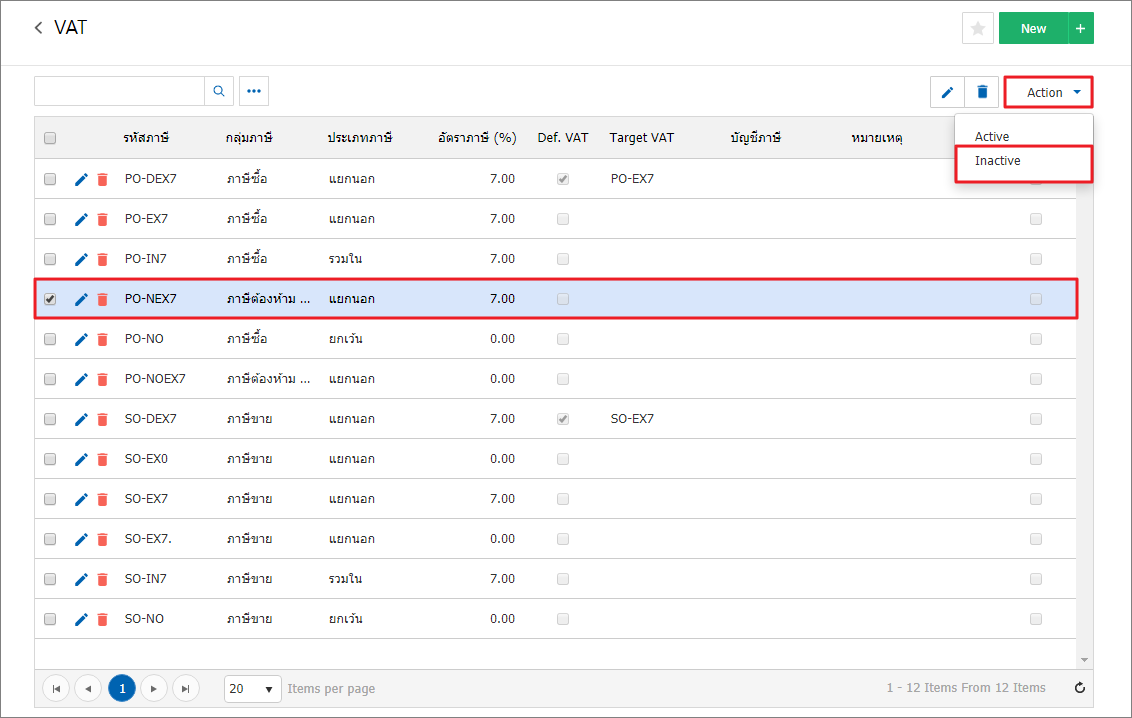Edit the SO-DEX7 row
Viewport: 1132px width, 718px height.
tap(82, 419)
